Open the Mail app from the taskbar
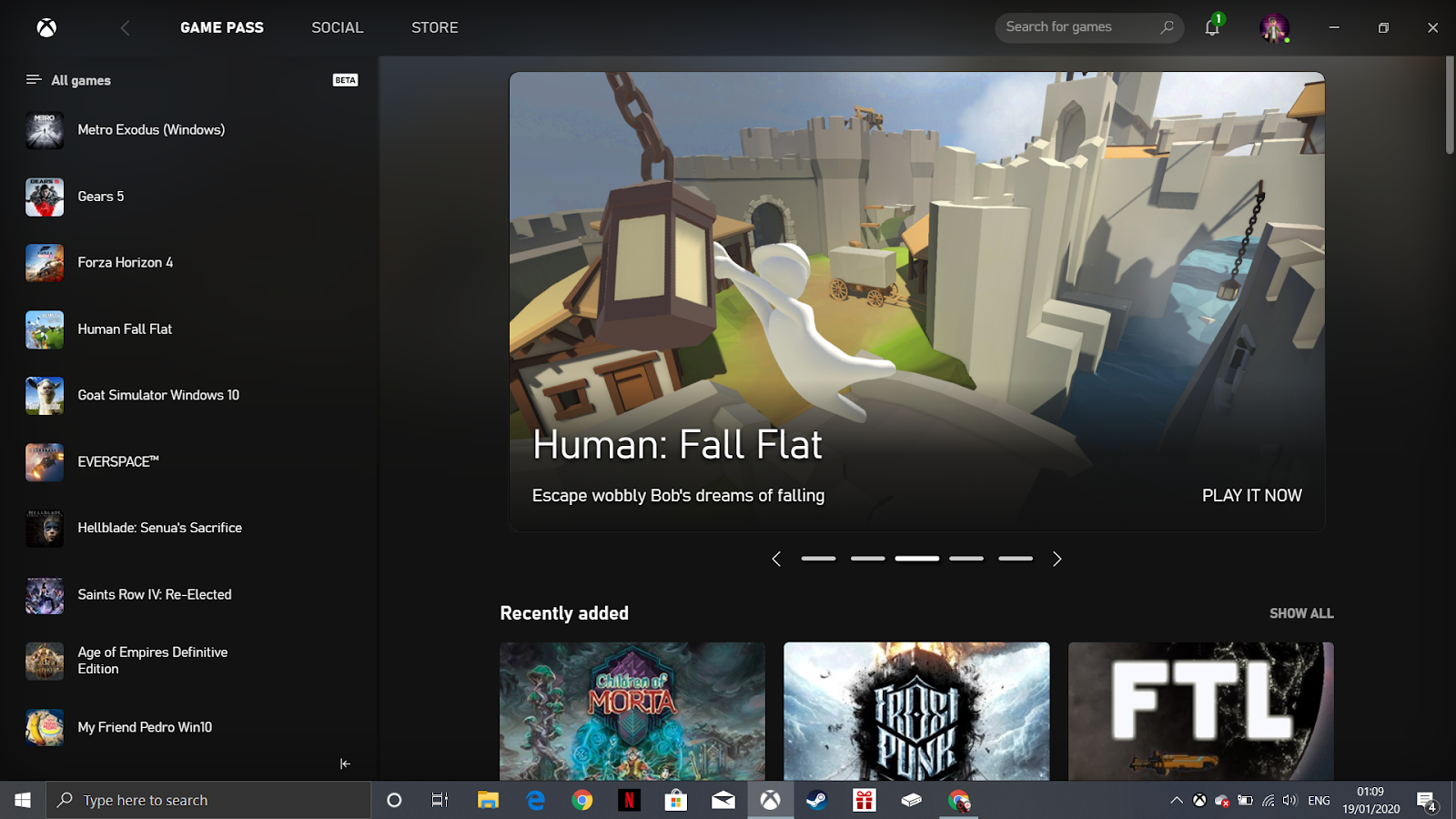The width and height of the screenshot is (1456, 819). coord(723,800)
